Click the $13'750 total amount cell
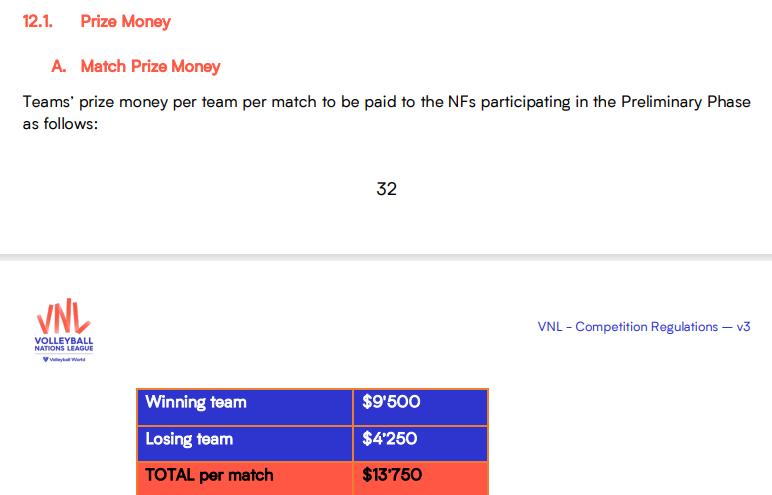This screenshot has width=772, height=495. (x=420, y=478)
